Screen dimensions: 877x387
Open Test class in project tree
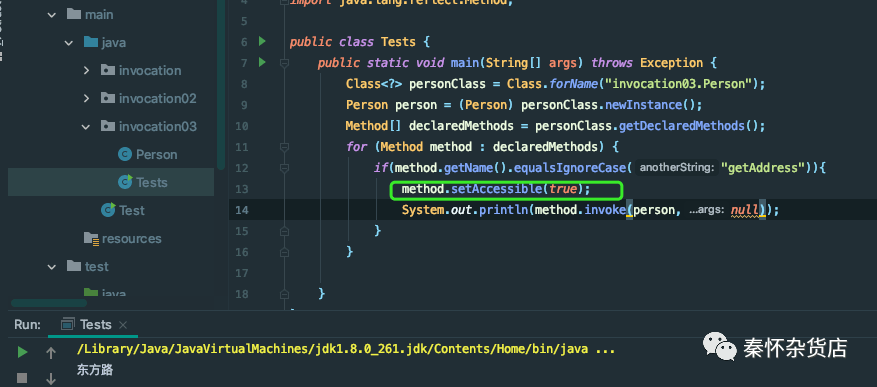(x=131, y=210)
